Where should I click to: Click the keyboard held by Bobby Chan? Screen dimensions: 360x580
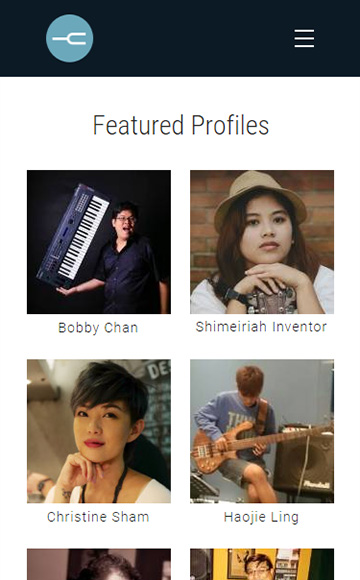[72, 237]
